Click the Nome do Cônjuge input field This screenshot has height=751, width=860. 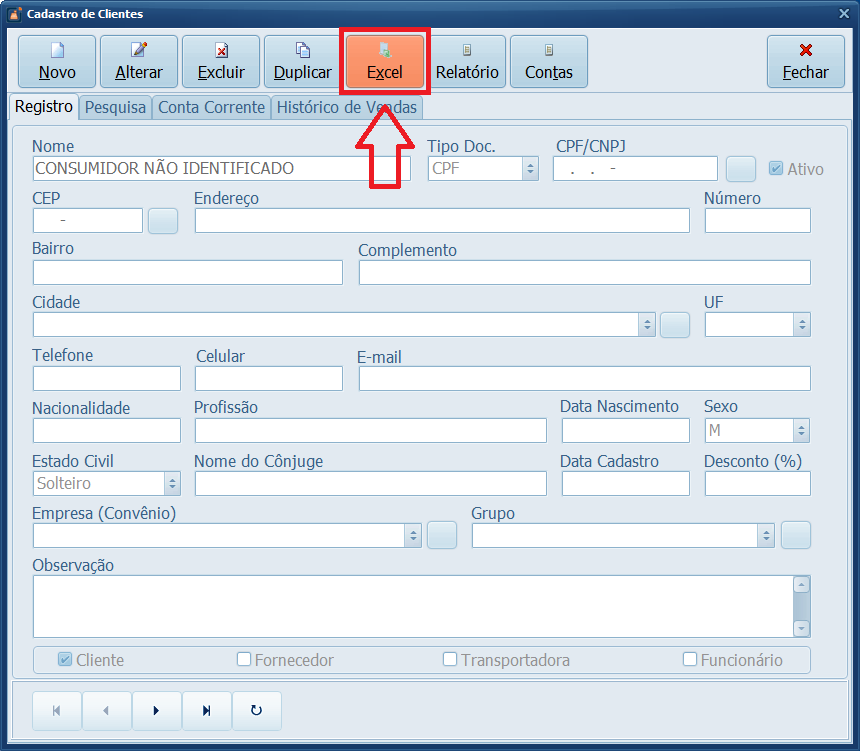(x=371, y=483)
